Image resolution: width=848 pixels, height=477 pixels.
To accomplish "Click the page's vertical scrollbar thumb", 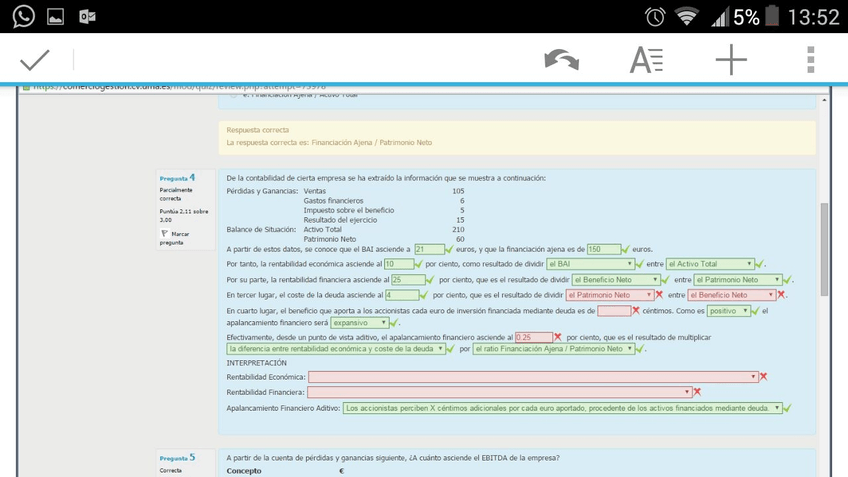I will pyautogui.click(x=824, y=248).
